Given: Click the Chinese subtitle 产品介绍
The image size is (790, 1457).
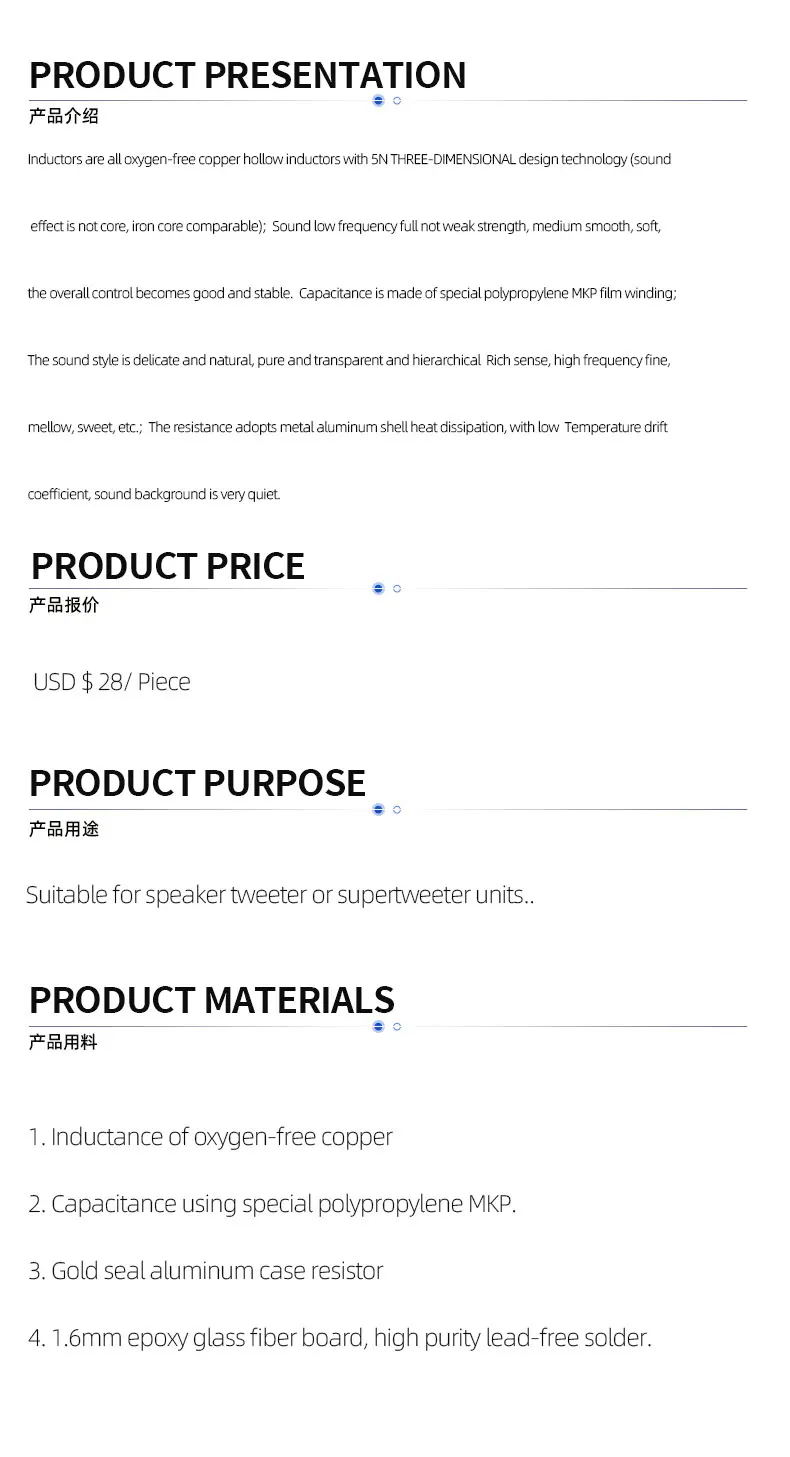Looking at the screenshot, I should [x=64, y=116].
